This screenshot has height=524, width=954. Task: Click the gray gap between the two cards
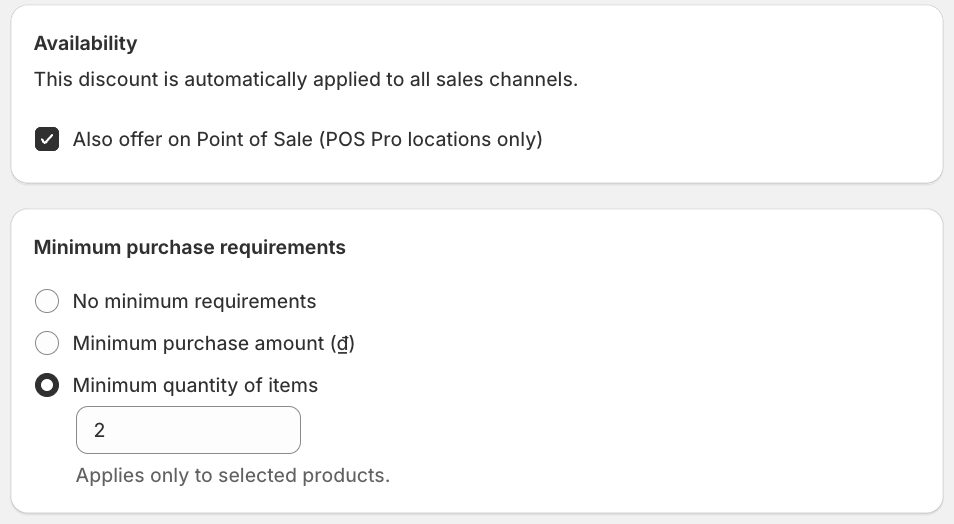point(477,196)
